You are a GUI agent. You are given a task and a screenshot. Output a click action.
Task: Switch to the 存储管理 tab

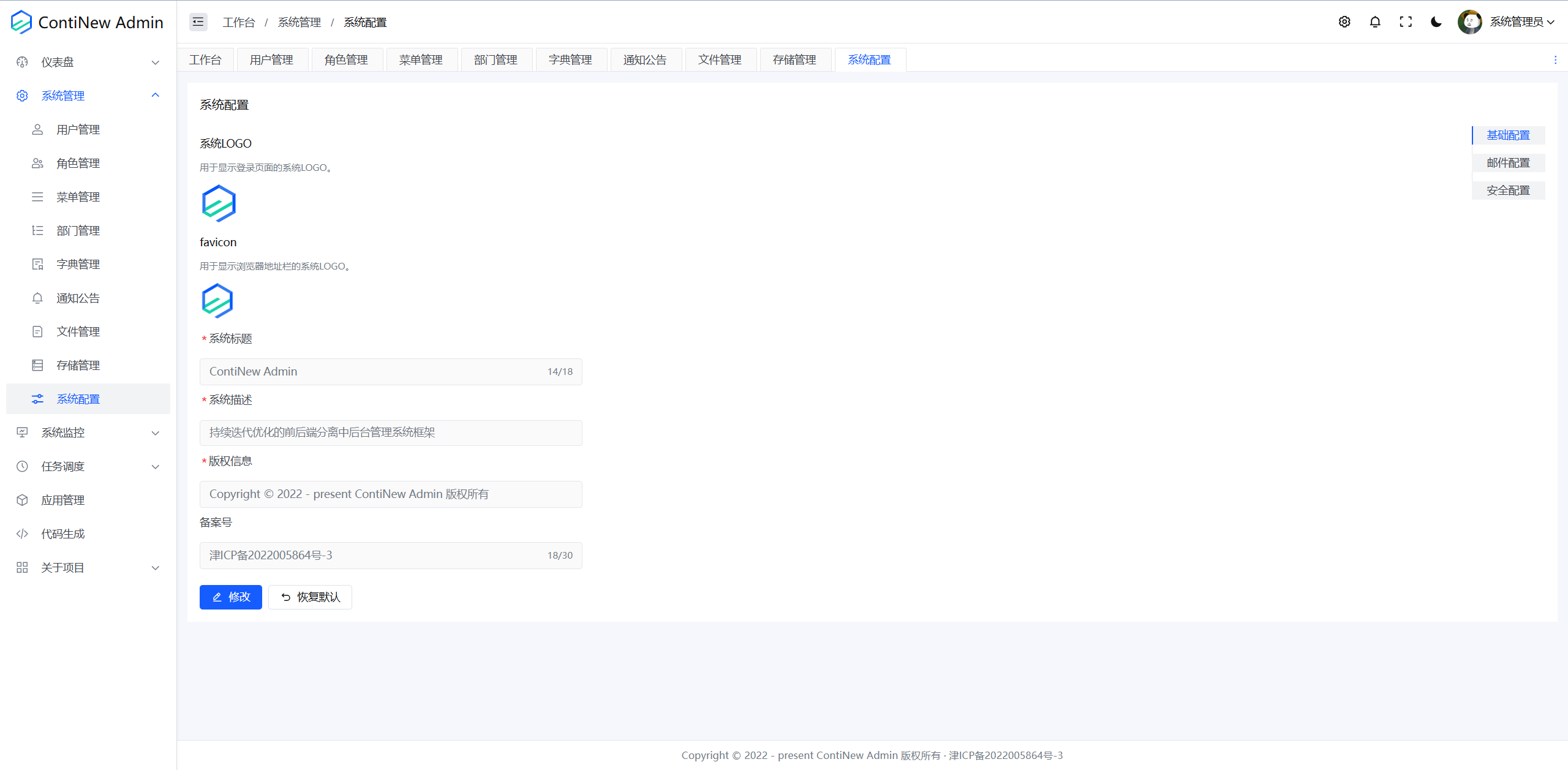pos(794,60)
